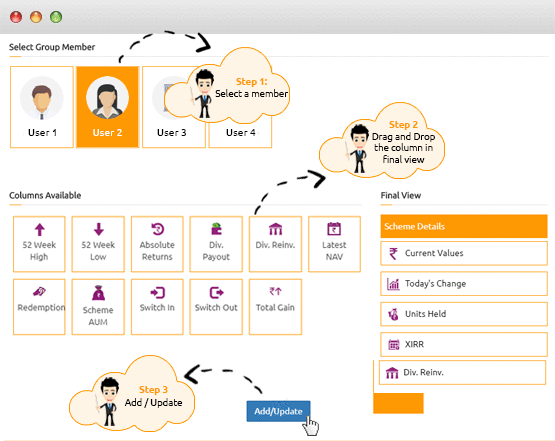Image resolution: width=555 pixels, height=441 pixels.
Task: Click the Scheme AUM money bag icon
Action: [x=98, y=293]
